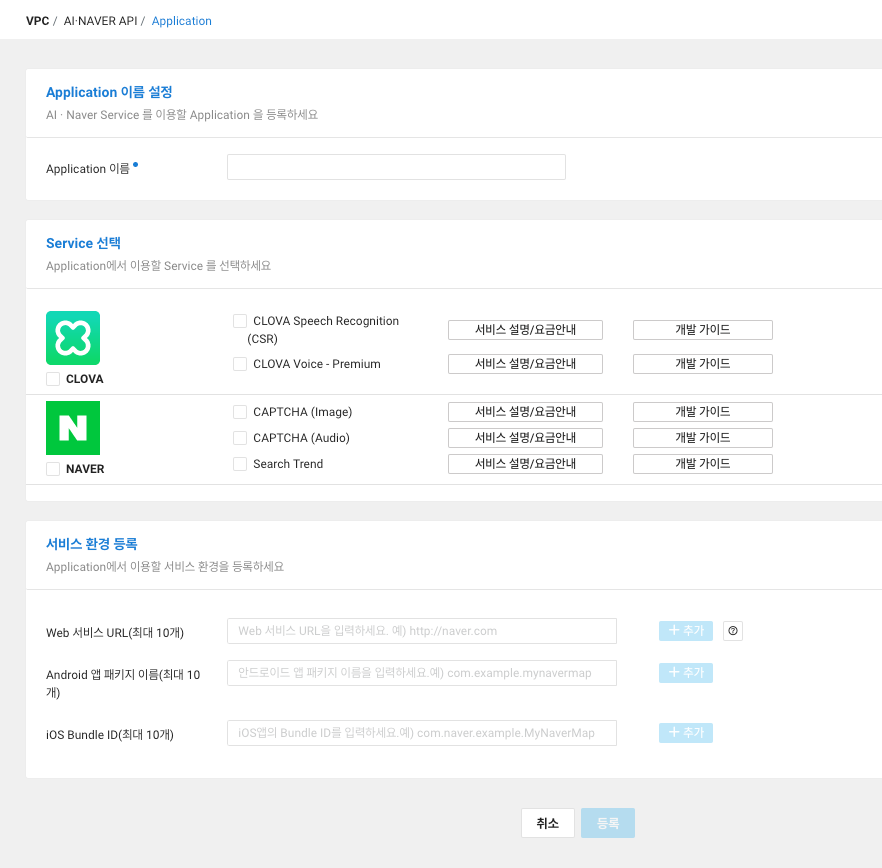Click the 등록 register button
Image resolution: width=882 pixels, height=868 pixels.
pos(608,823)
